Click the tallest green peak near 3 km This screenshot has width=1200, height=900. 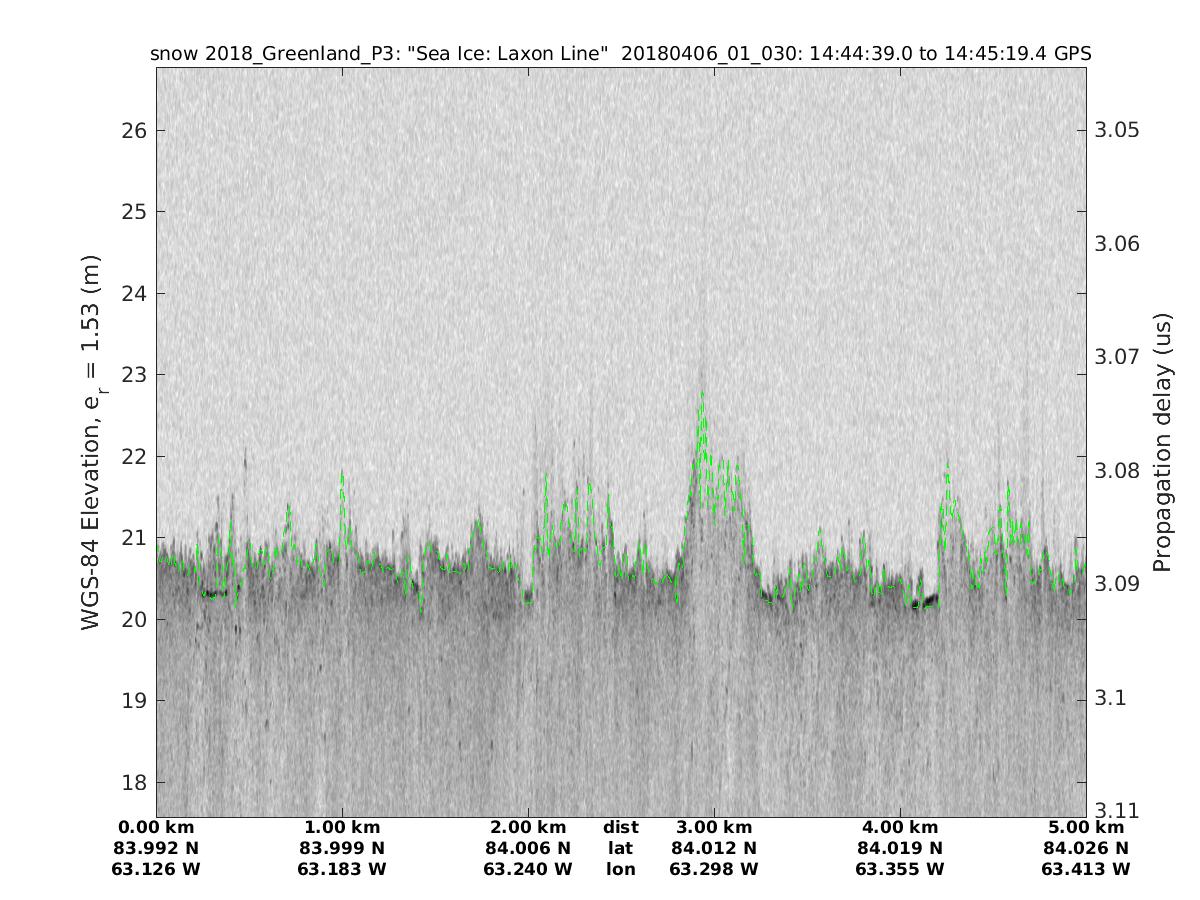(702, 393)
